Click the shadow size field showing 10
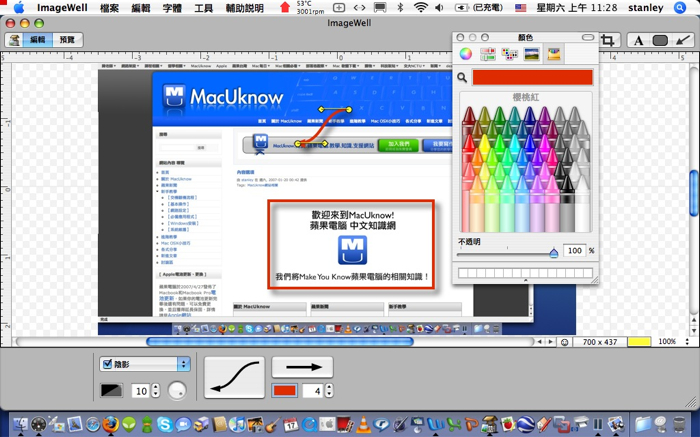 click(x=141, y=391)
